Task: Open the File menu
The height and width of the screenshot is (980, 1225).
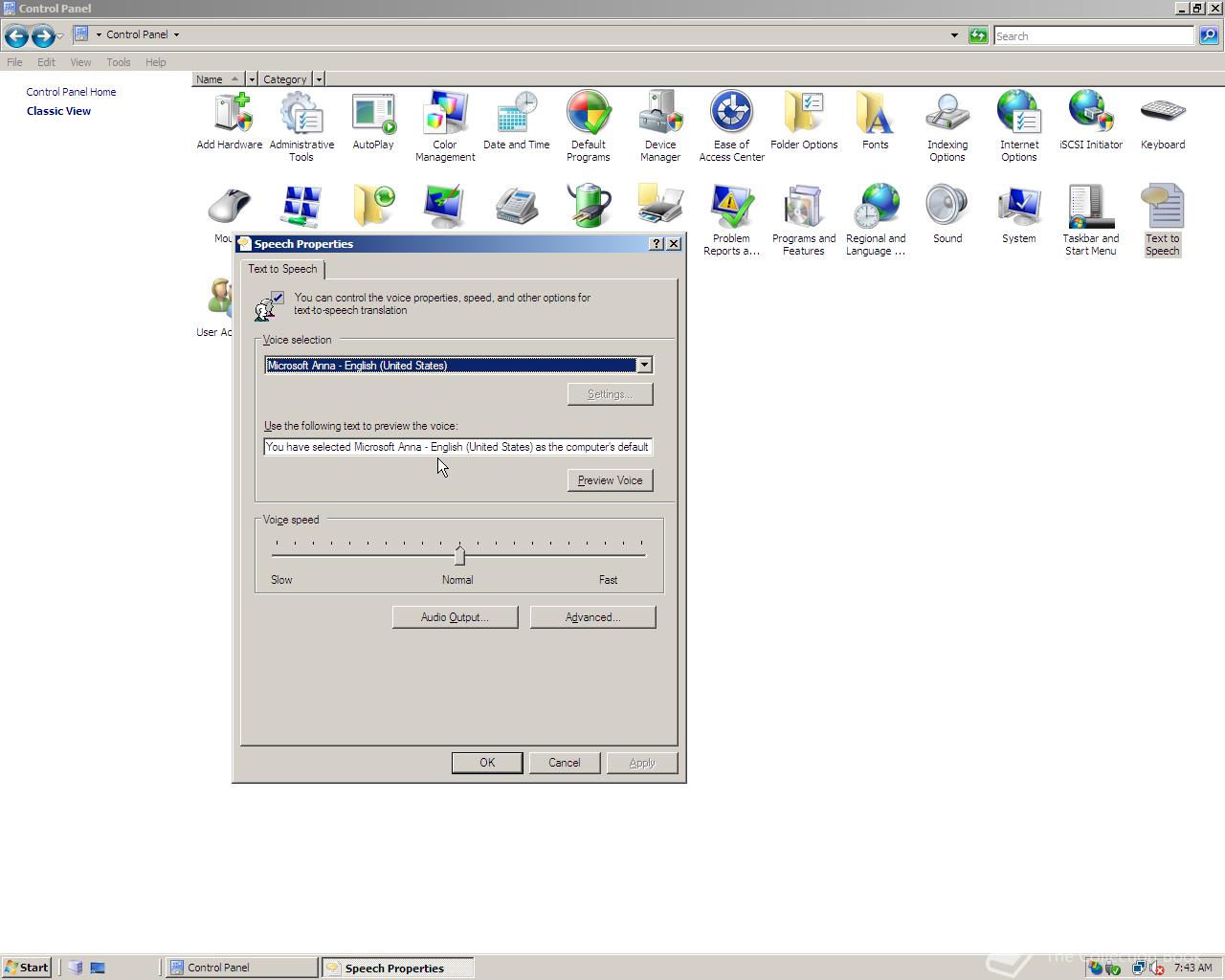Action: (x=14, y=62)
